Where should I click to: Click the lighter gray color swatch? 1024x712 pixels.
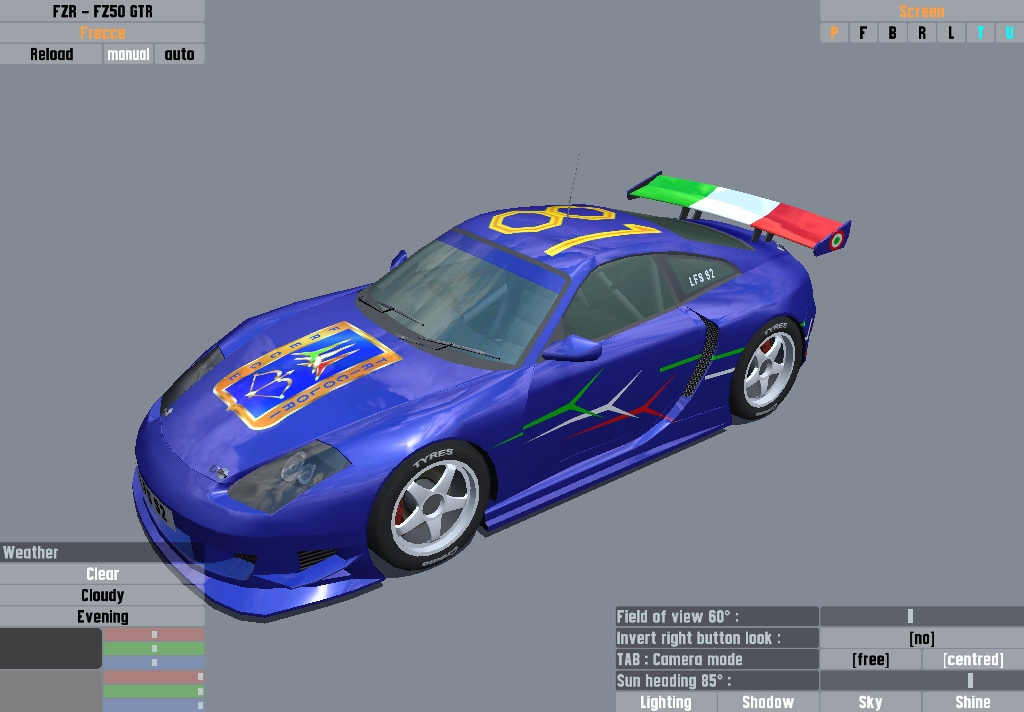pos(50,690)
